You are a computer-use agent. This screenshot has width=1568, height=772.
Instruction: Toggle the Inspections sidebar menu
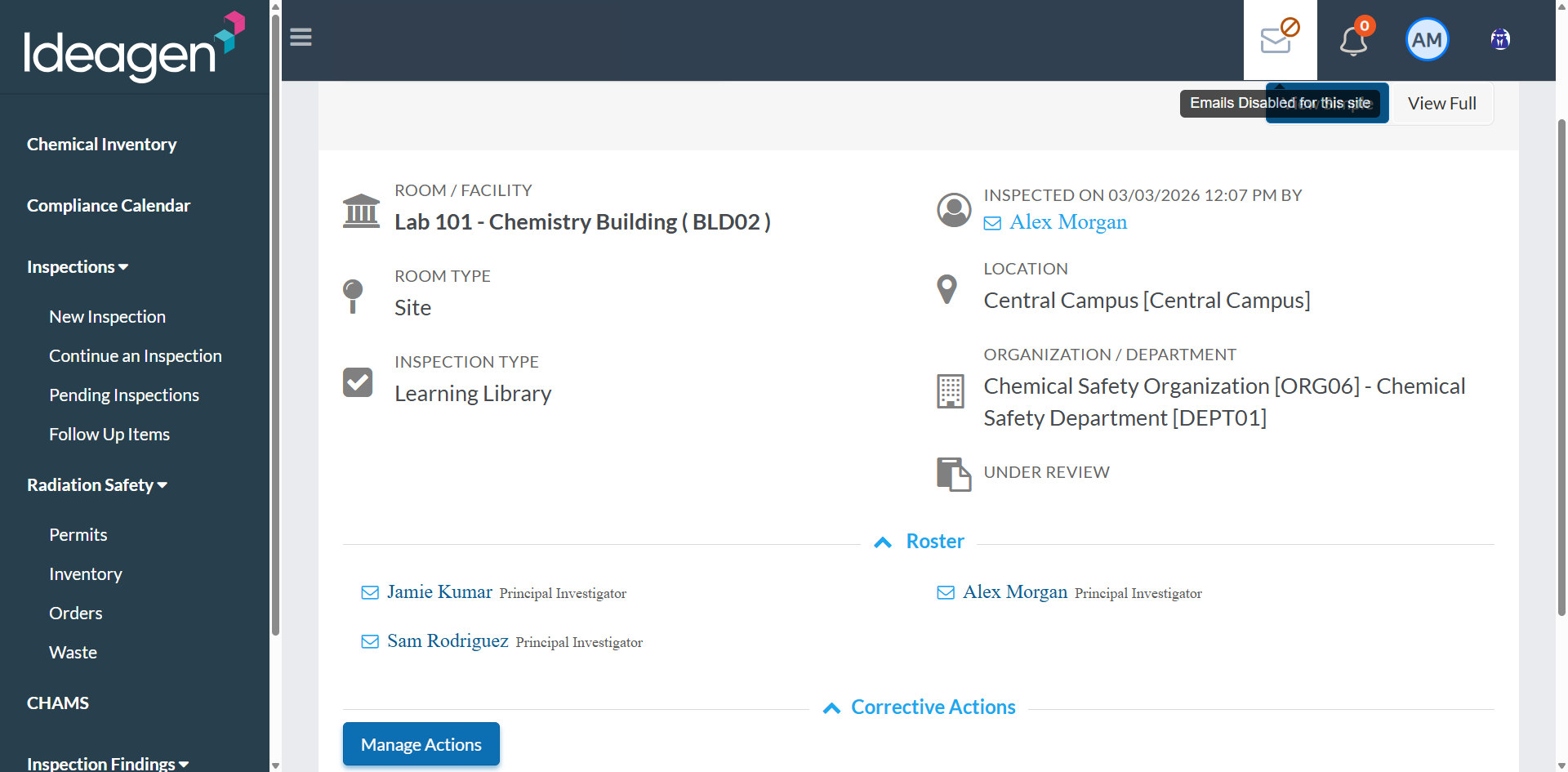point(78,267)
